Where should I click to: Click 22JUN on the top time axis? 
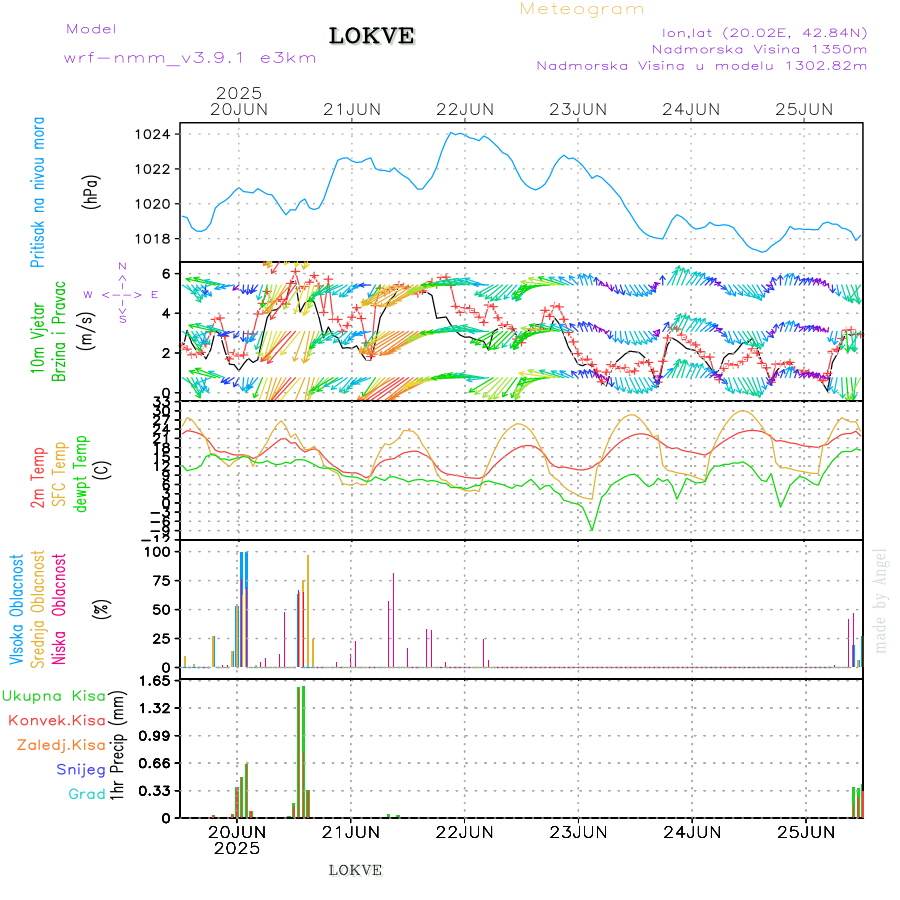466,109
